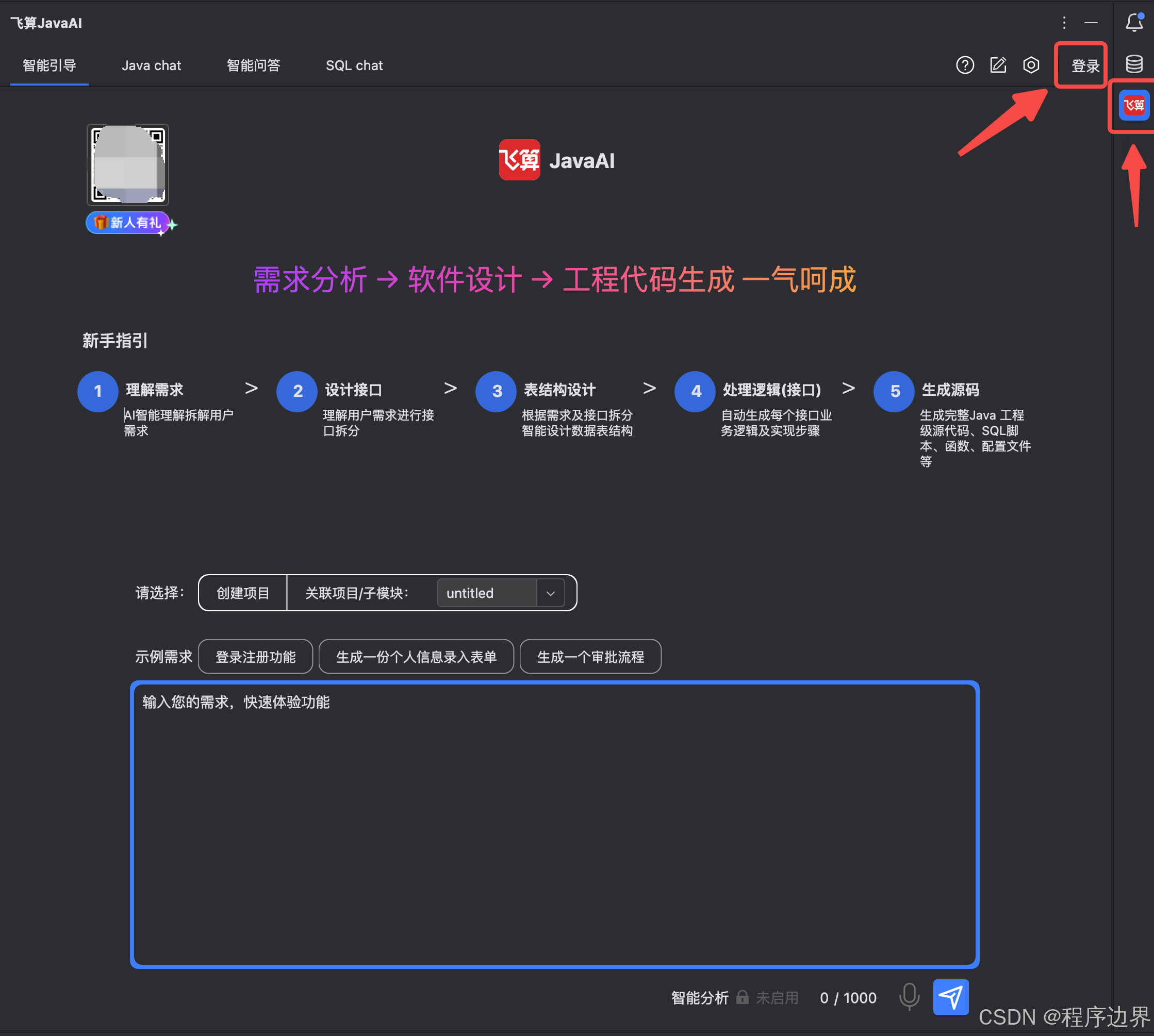This screenshot has height=1036, width=1154.
Task: Click the 需求分析 软件设计 slogan text
Action: click(554, 279)
